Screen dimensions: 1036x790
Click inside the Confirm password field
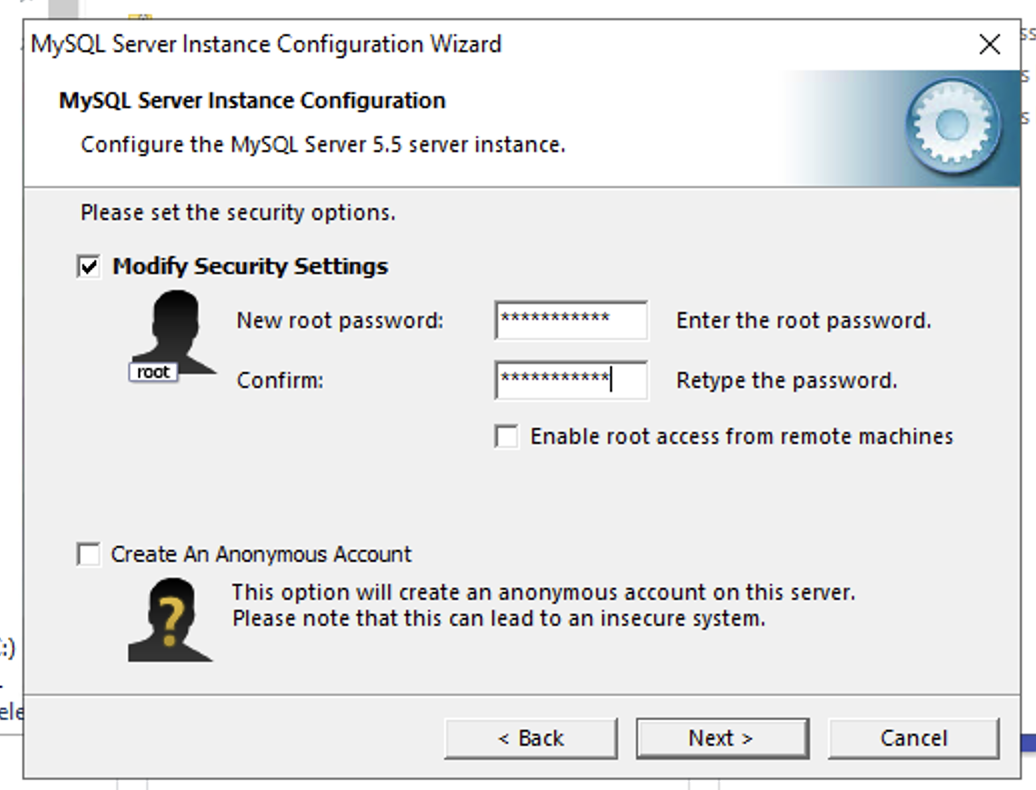click(x=572, y=380)
